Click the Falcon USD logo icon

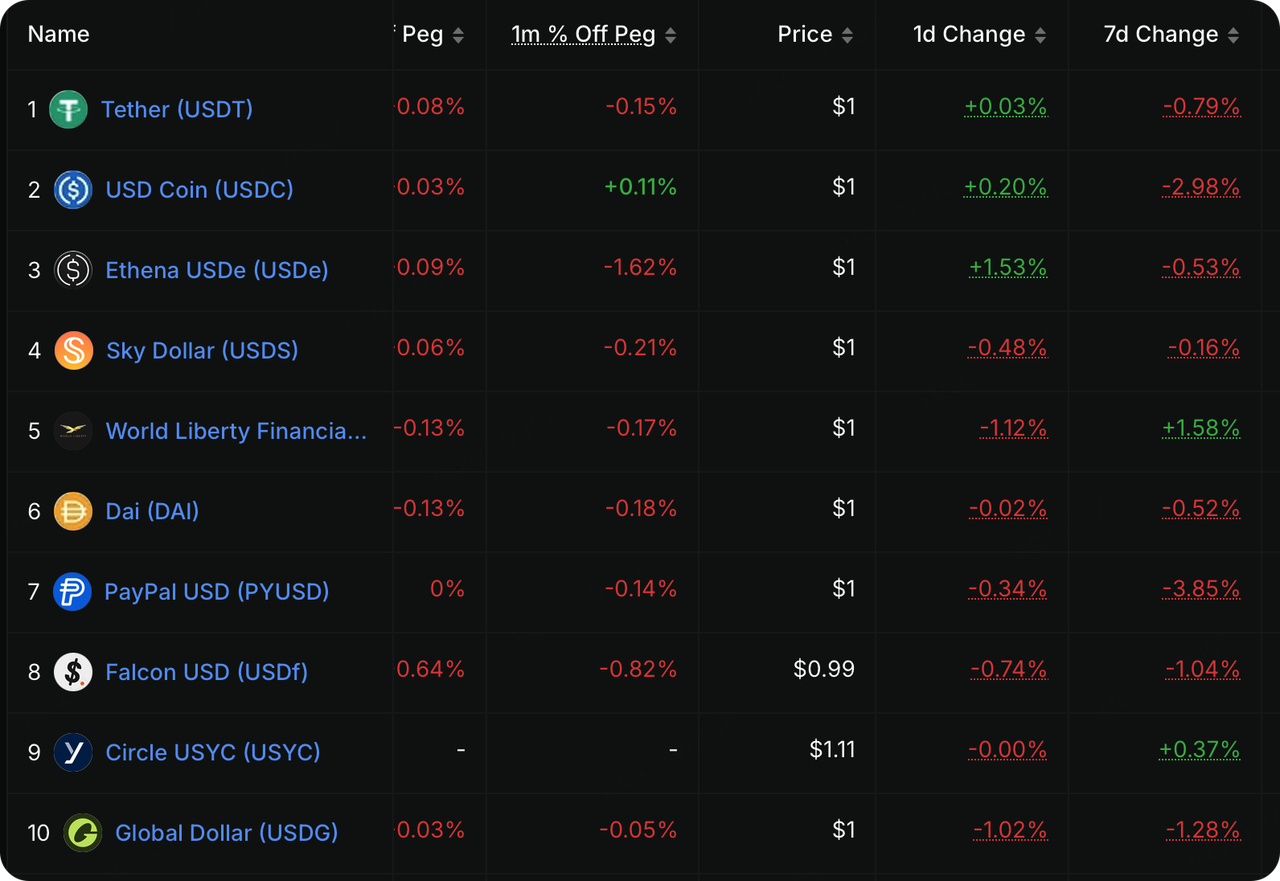73,672
